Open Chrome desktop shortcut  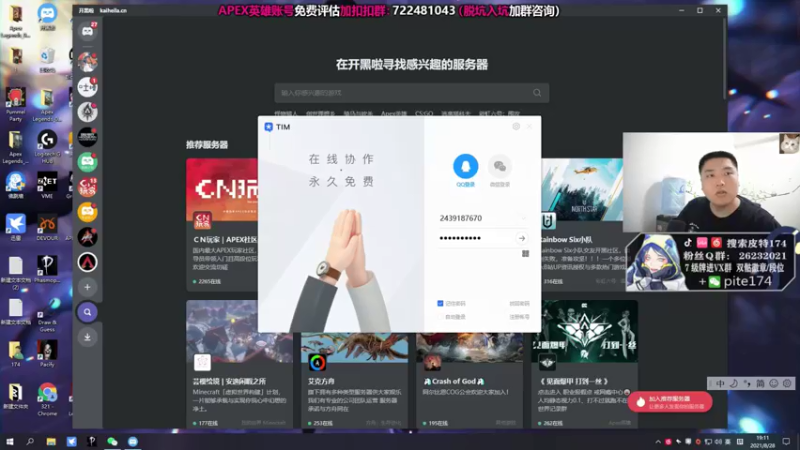[x=47, y=399]
